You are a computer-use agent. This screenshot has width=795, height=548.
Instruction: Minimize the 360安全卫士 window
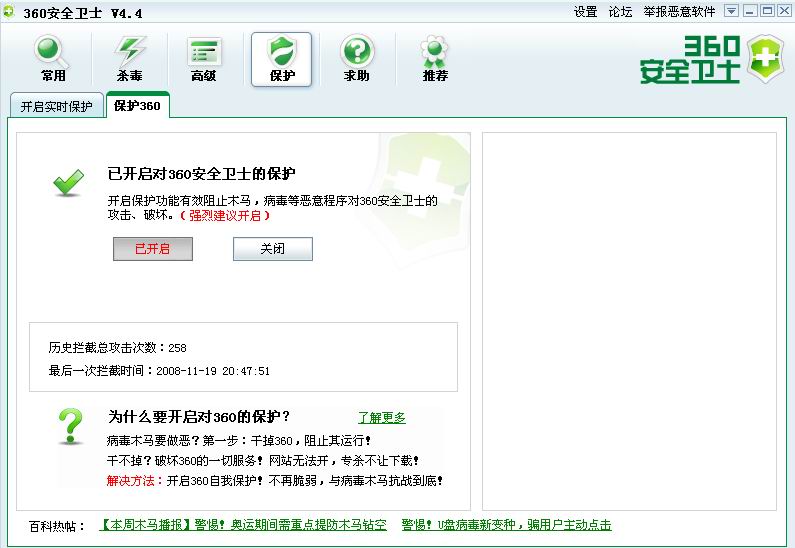pyautogui.click(x=750, y=11)
